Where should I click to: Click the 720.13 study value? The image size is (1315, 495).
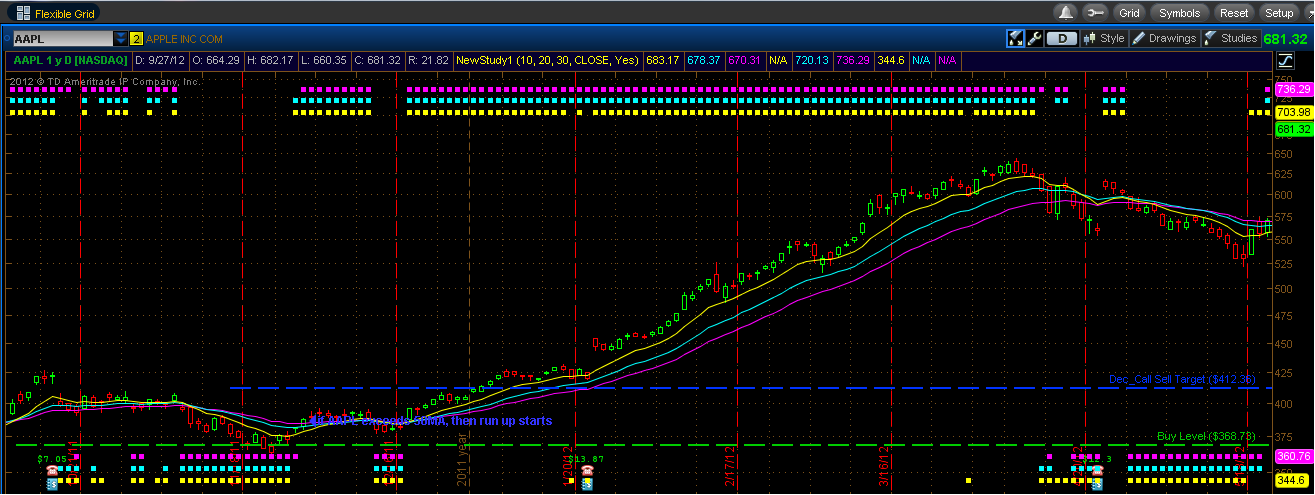pyautogui.click(x=811, y=60)
